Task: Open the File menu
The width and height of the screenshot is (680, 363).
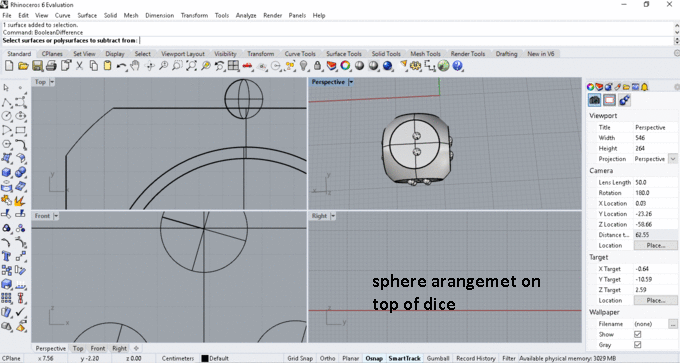Action: [7, 15]
